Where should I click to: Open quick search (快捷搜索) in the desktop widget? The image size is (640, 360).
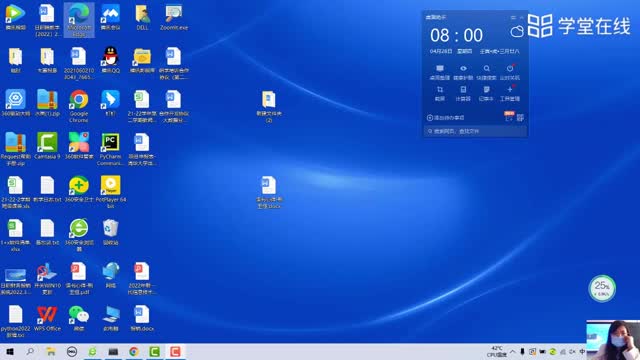[486, 72]
